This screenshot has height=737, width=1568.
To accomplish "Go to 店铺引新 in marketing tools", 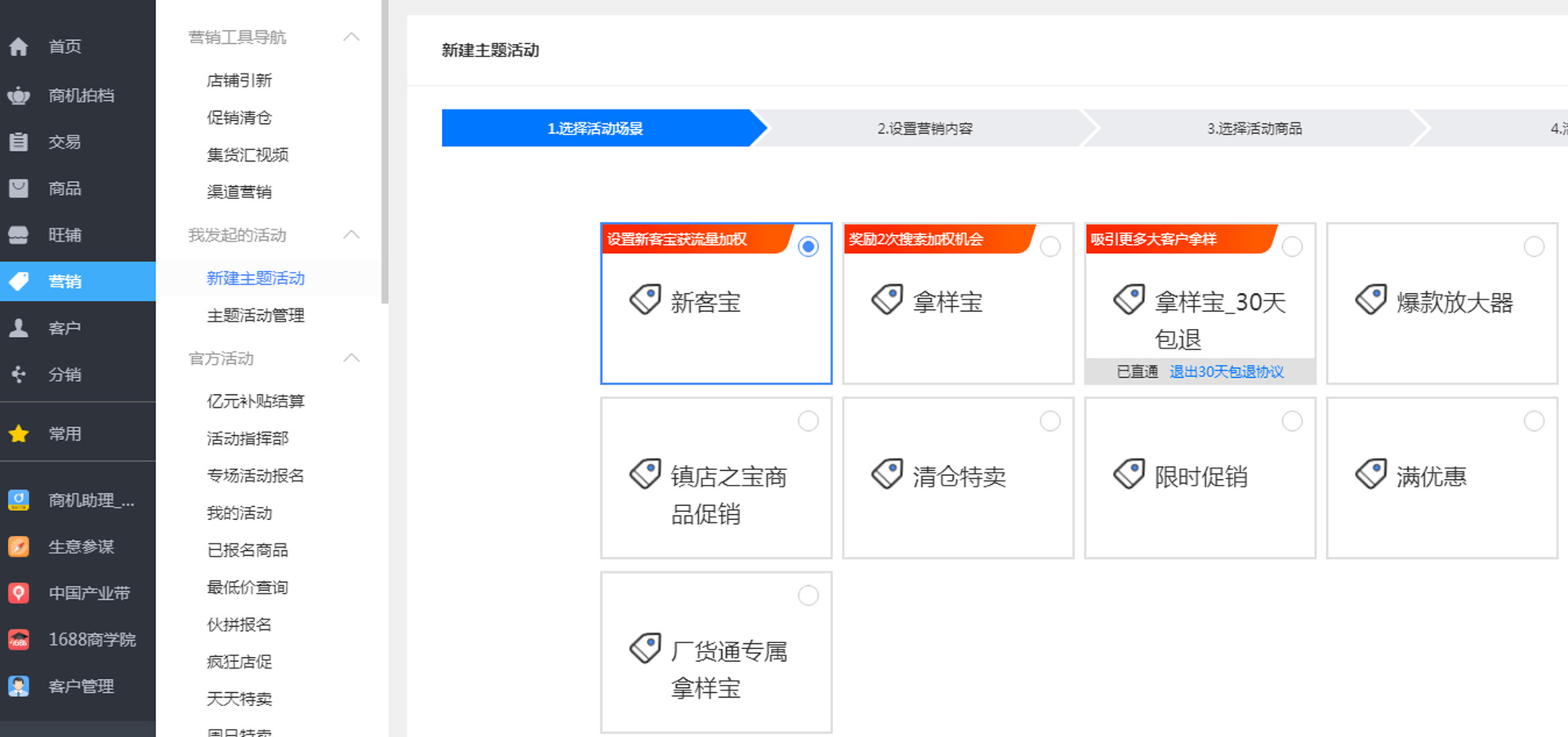I will pos(239,81).
